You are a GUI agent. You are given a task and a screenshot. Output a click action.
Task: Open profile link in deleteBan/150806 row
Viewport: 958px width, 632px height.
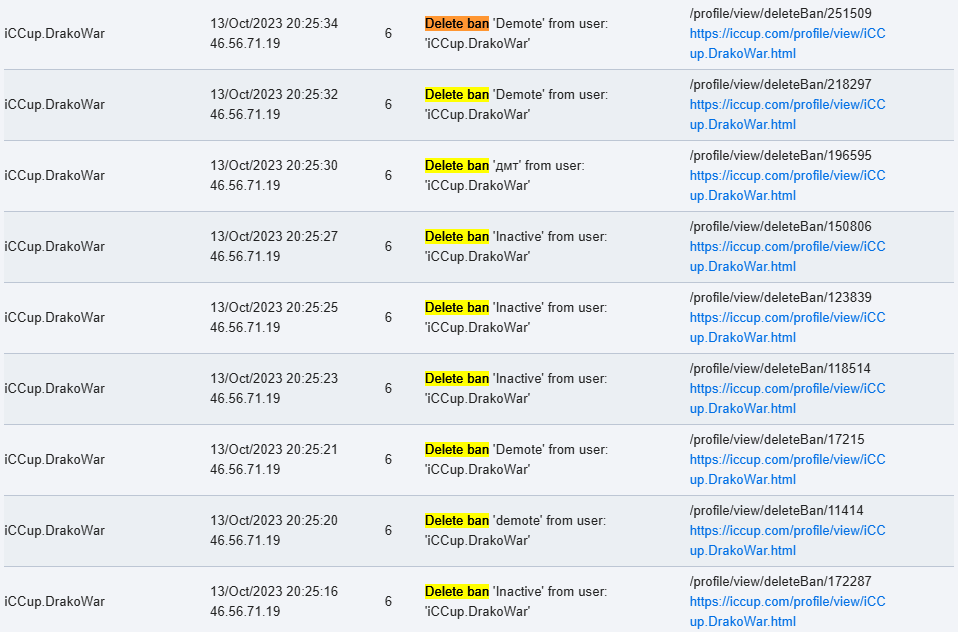(788, 256)
